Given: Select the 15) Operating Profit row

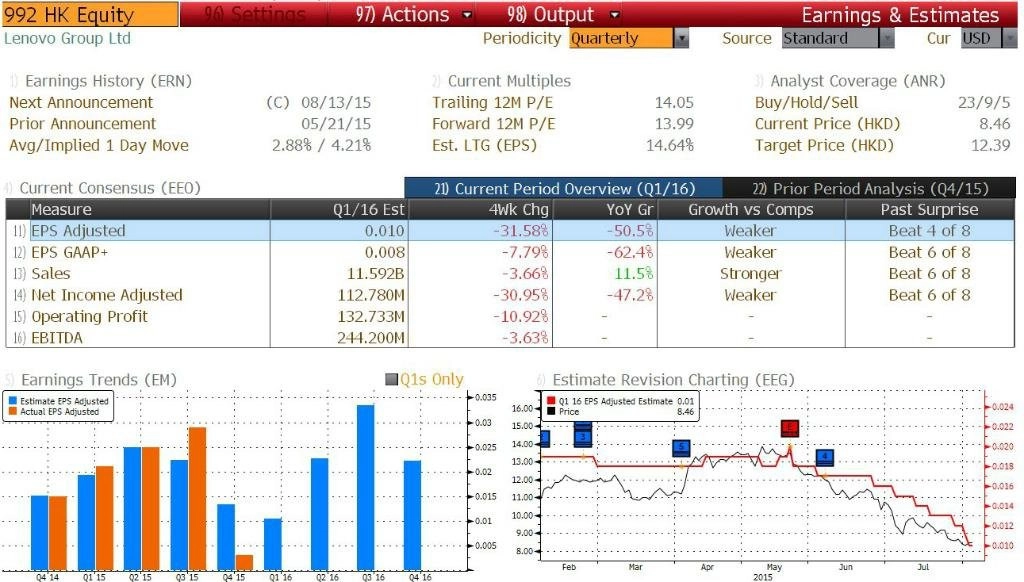Looking at the screenshot, I should [x=511, y=317].
